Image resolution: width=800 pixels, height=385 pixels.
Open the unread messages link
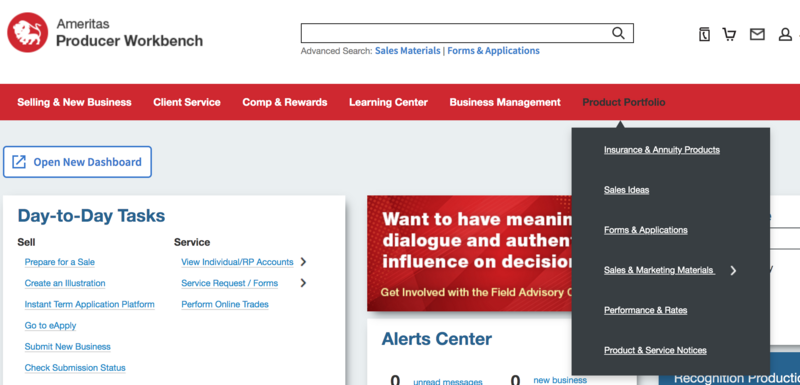coord(447,381)
